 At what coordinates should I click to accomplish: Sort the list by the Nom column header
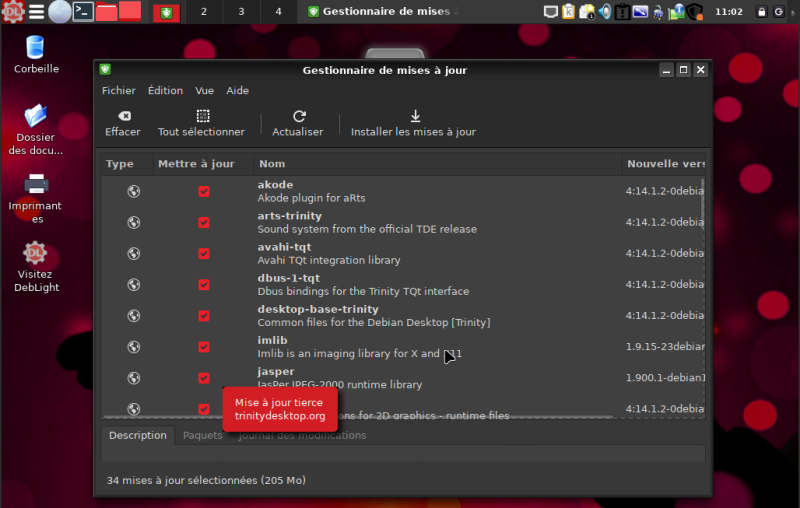(272, 164)
